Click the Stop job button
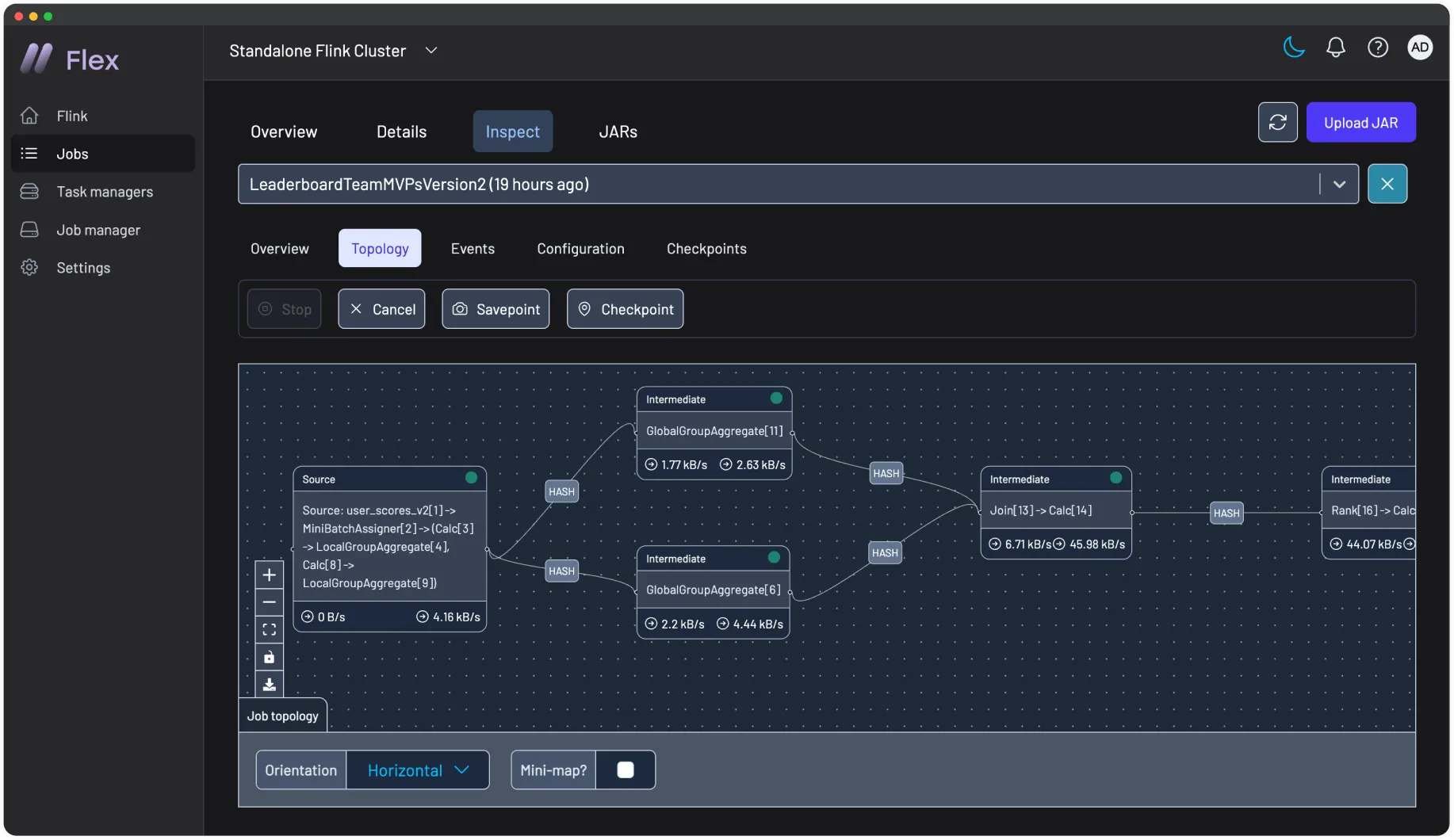Image resolution: width=1454 pixels, height=840 pixels. coord(285,309)
